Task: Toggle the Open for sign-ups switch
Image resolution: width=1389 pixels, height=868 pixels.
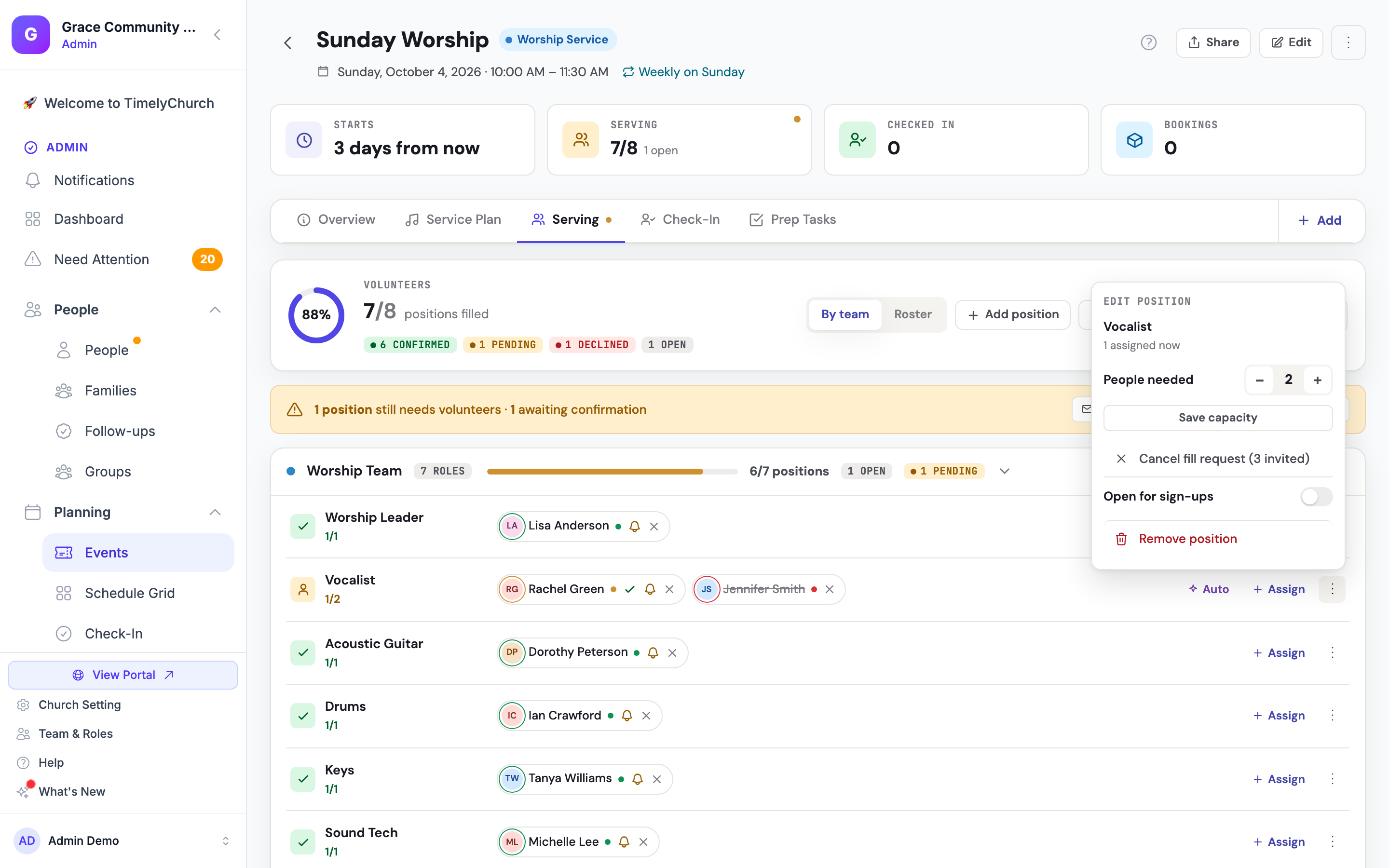Action: (1316, 497)
